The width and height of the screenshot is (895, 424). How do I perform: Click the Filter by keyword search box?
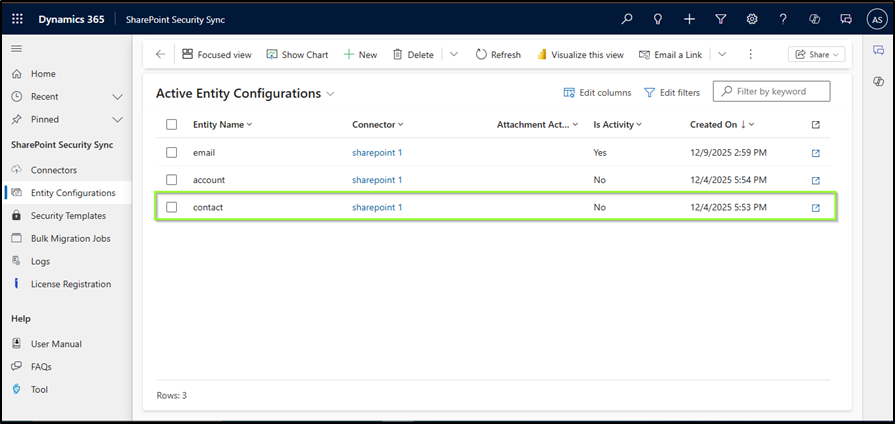772,91
